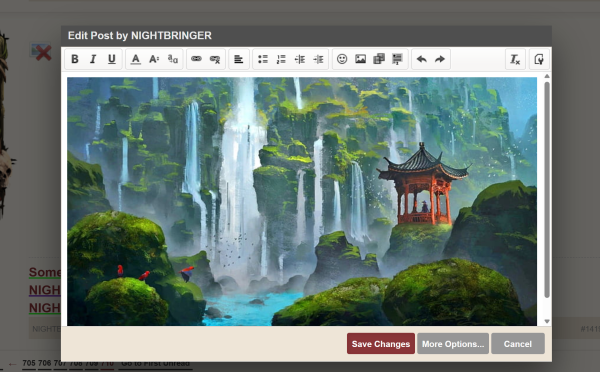The width and height of the screenshot is (600, 372).
Task: Open the font size dropdown
Action: [x=154, y=59]
